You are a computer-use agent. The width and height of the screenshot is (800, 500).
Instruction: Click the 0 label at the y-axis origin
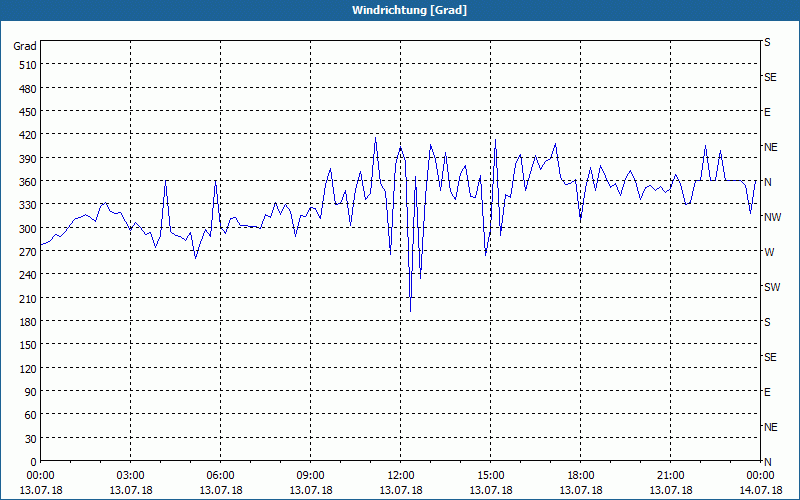pyautogui.click(x=34, y=462)
